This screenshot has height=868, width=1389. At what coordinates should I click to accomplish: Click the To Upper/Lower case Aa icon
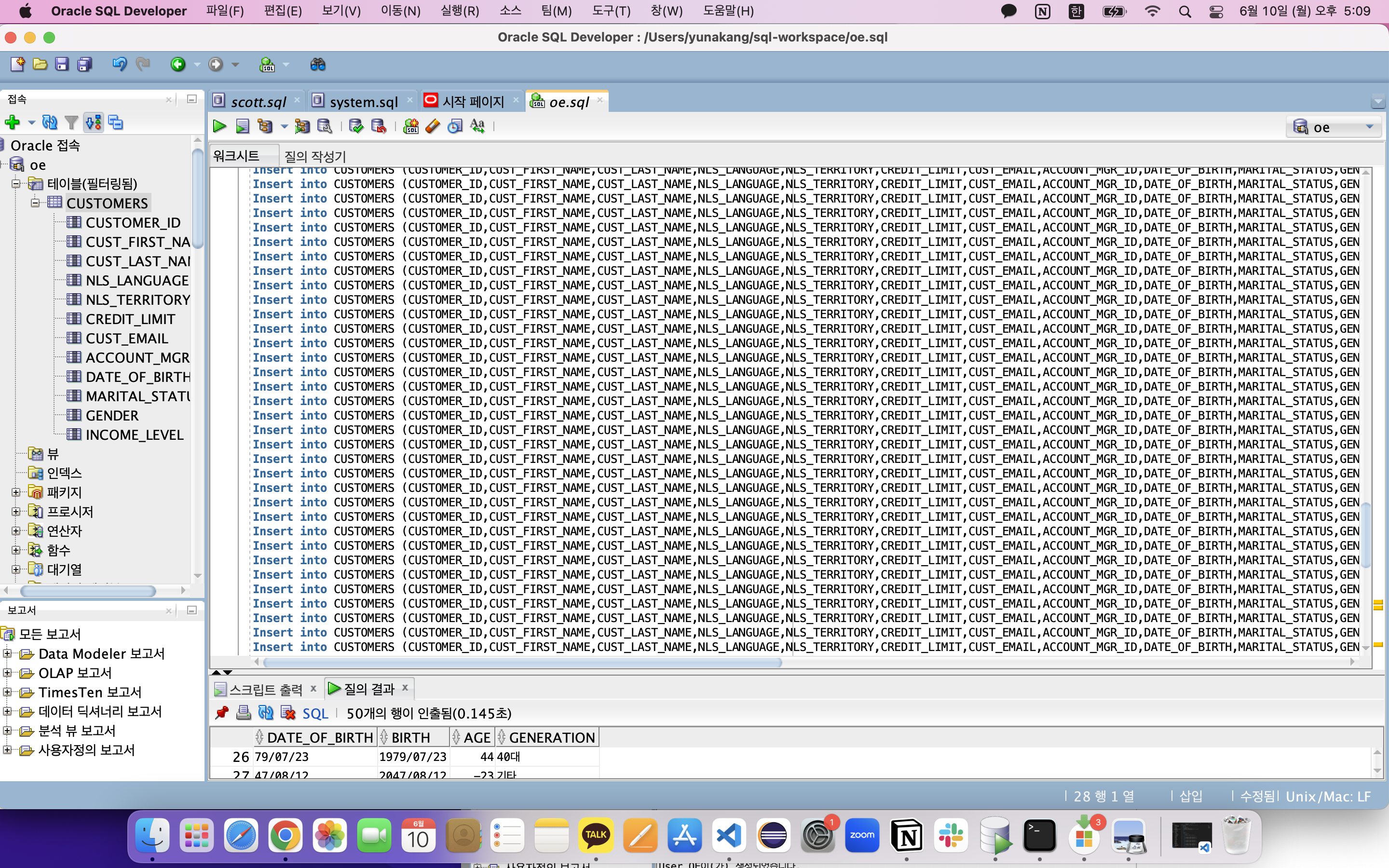pos(477,126)
